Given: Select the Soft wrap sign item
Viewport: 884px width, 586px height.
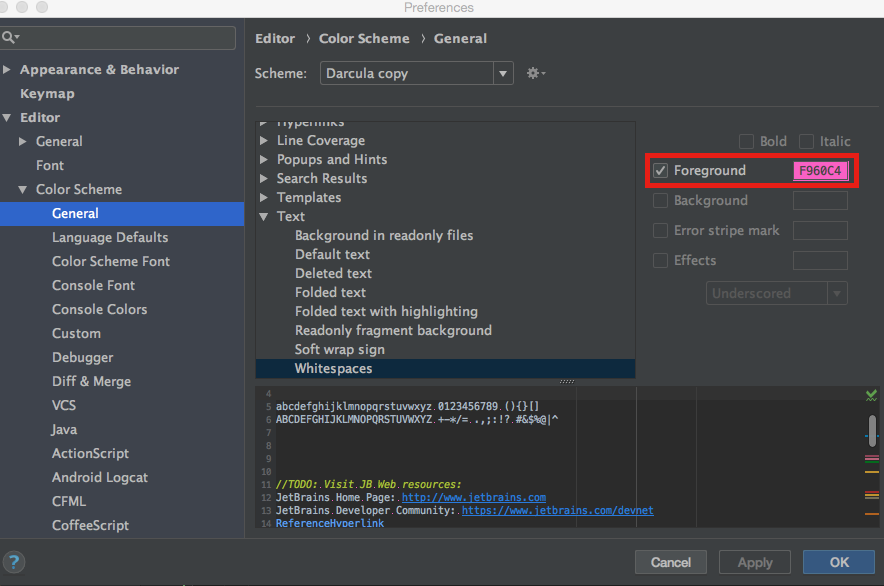Looking at the screenshot, I should click(339, 350).
